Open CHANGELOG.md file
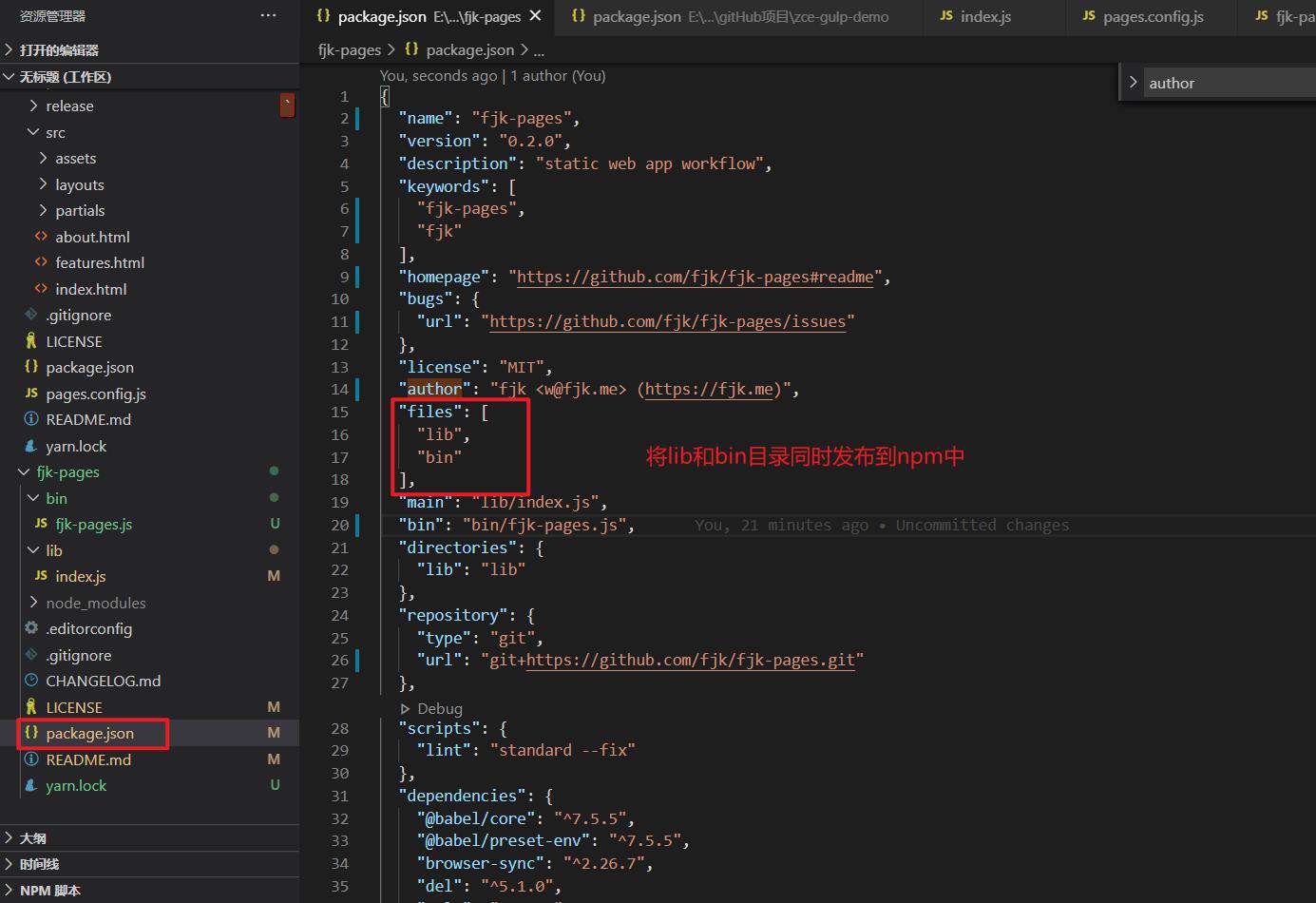1316x903 pixels. [104, 681]
